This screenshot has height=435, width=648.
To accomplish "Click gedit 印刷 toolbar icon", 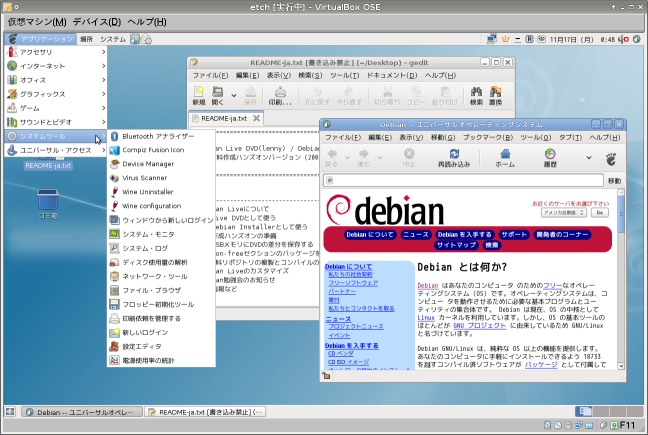I will click(x=280, y=96).
